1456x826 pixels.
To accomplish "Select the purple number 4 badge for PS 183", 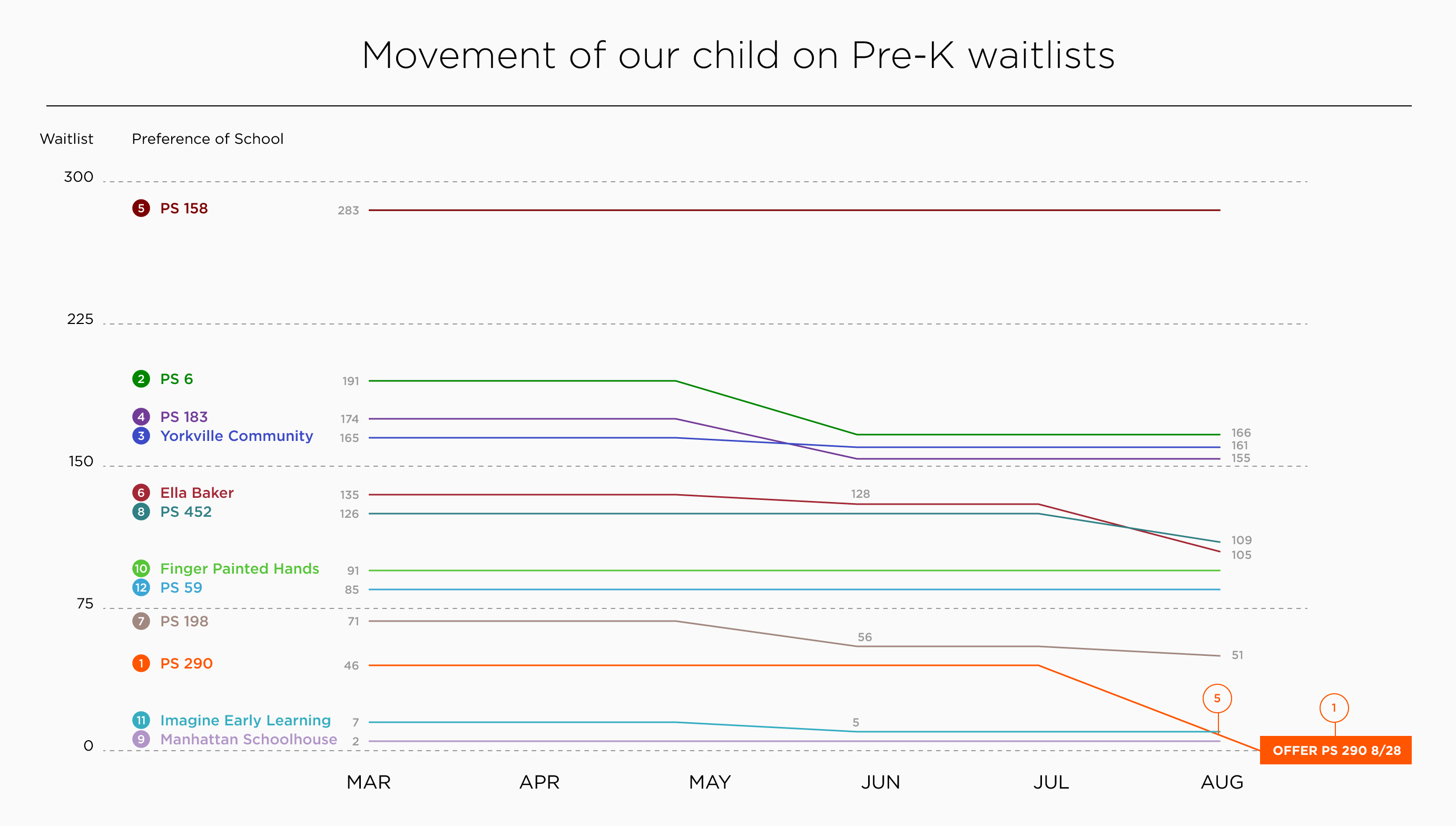I will coord(141,417).
